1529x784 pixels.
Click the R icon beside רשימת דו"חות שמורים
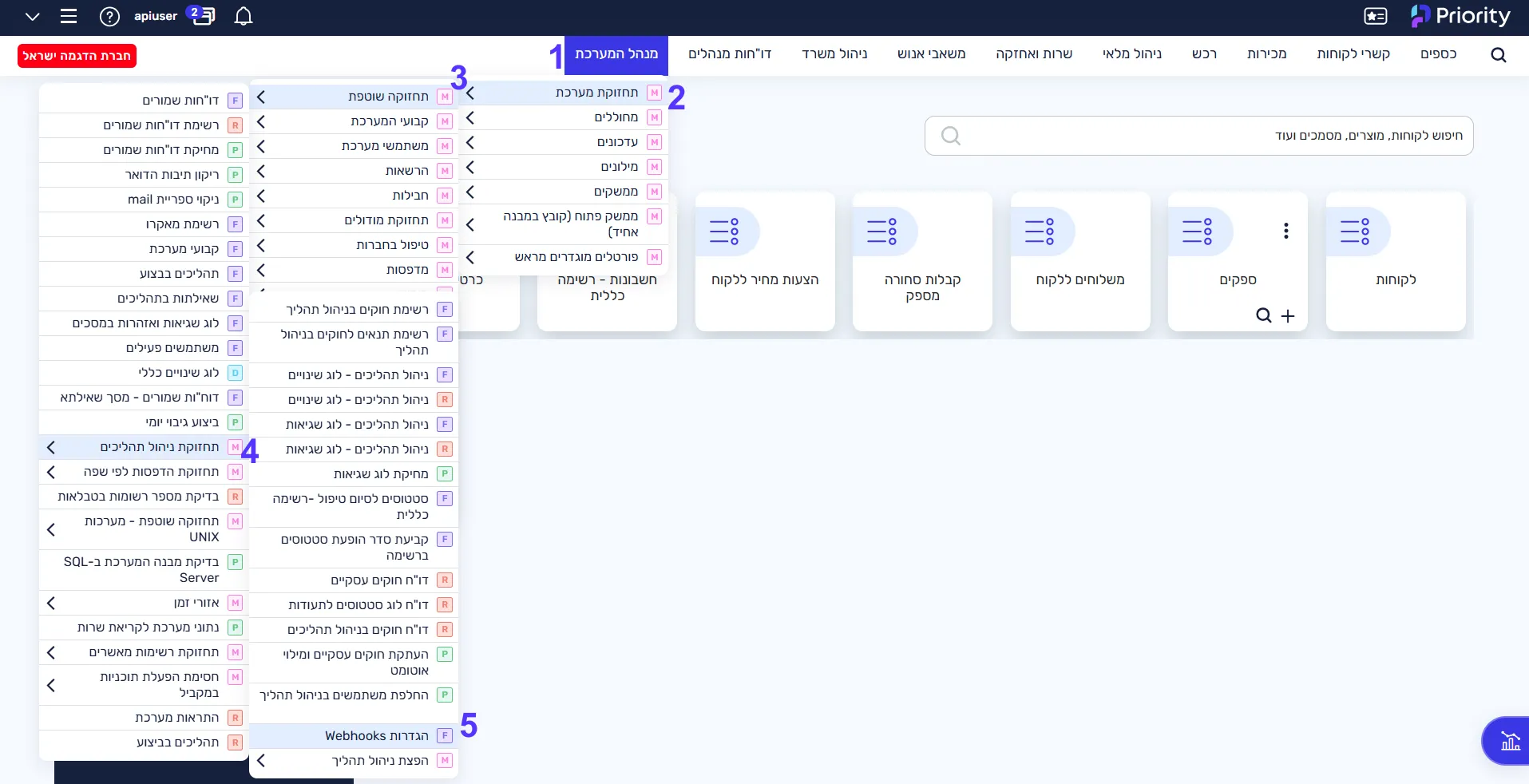point(235,125)
